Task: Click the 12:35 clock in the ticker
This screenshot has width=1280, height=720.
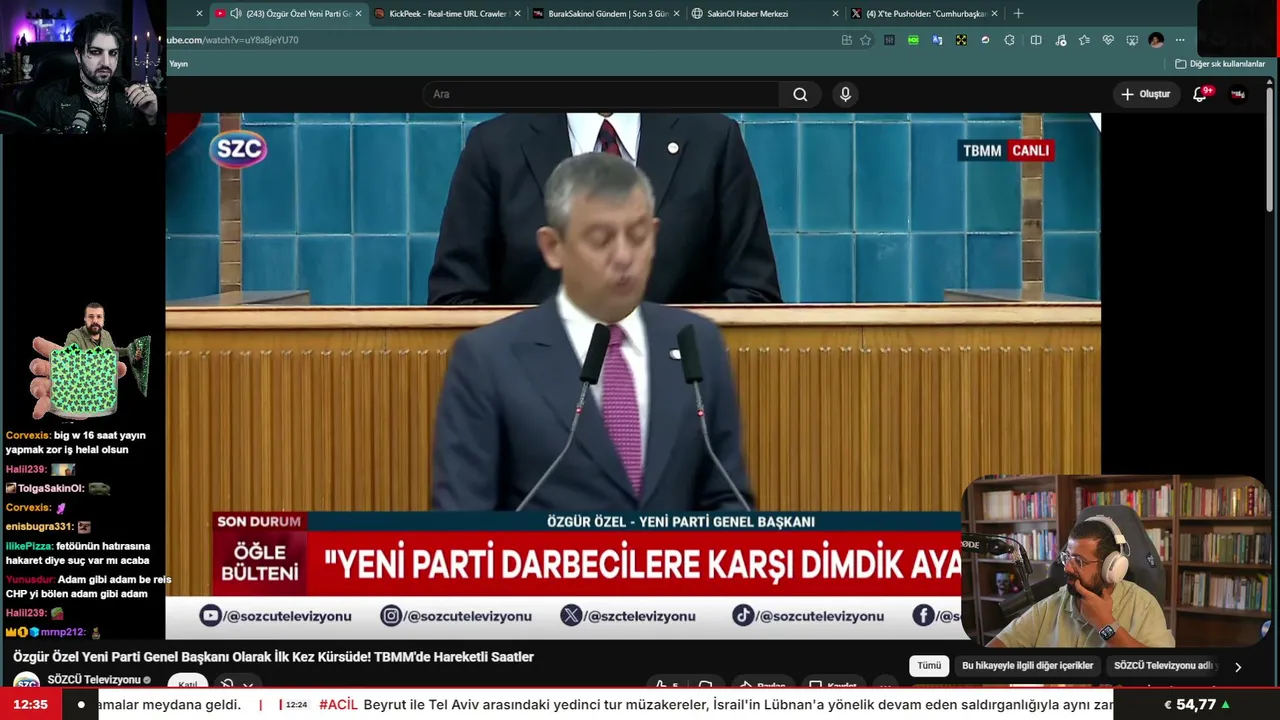Action: (30, 705)
